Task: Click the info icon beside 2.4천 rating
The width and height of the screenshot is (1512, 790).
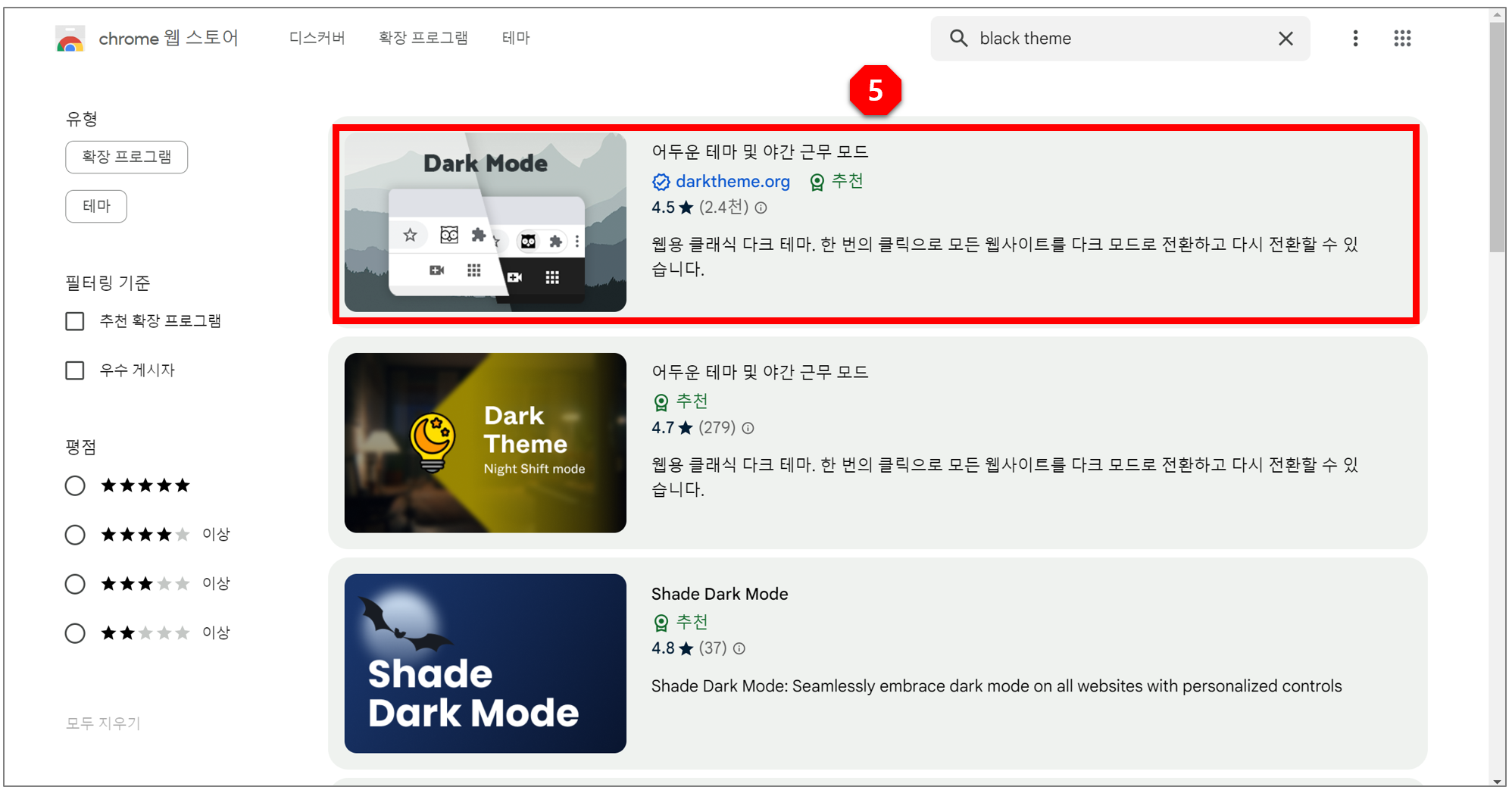Action: (761, 208)
